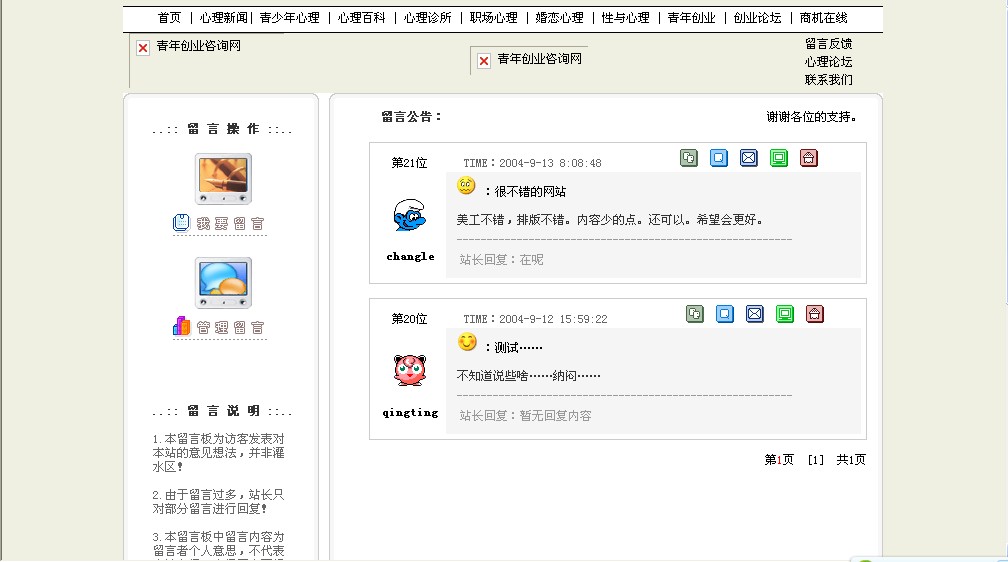Click the 留言公告 heading
The width and height of the screenshot is (1008, 562).
(411, 116)
